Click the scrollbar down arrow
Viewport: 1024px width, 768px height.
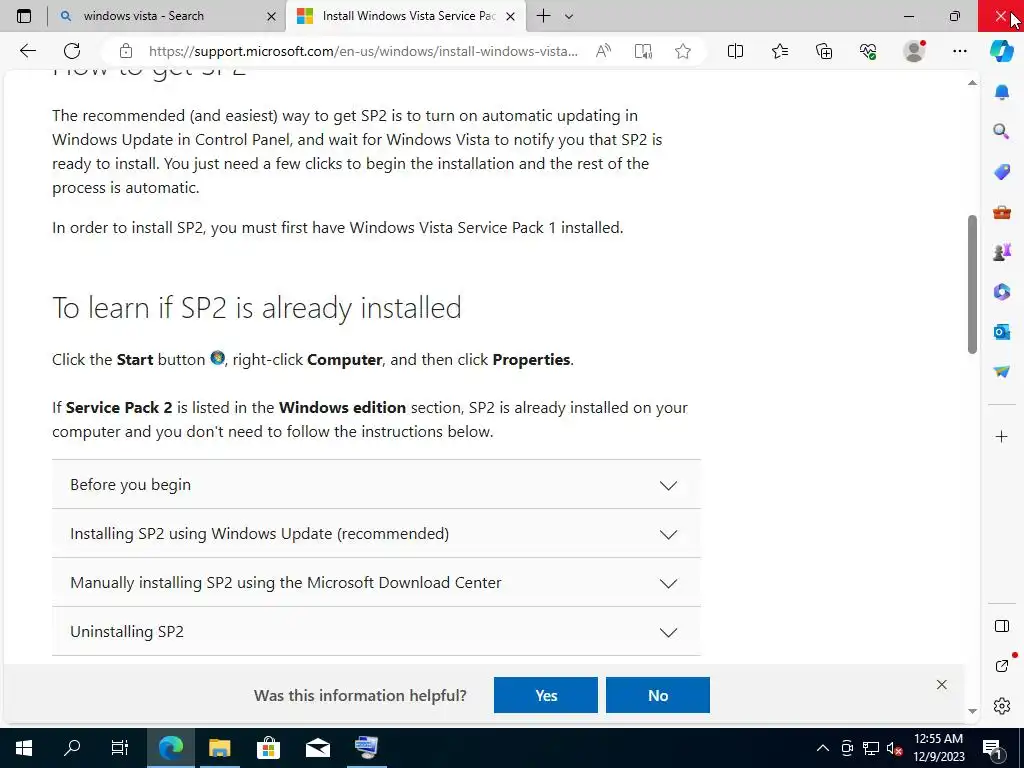coord(972,711)
